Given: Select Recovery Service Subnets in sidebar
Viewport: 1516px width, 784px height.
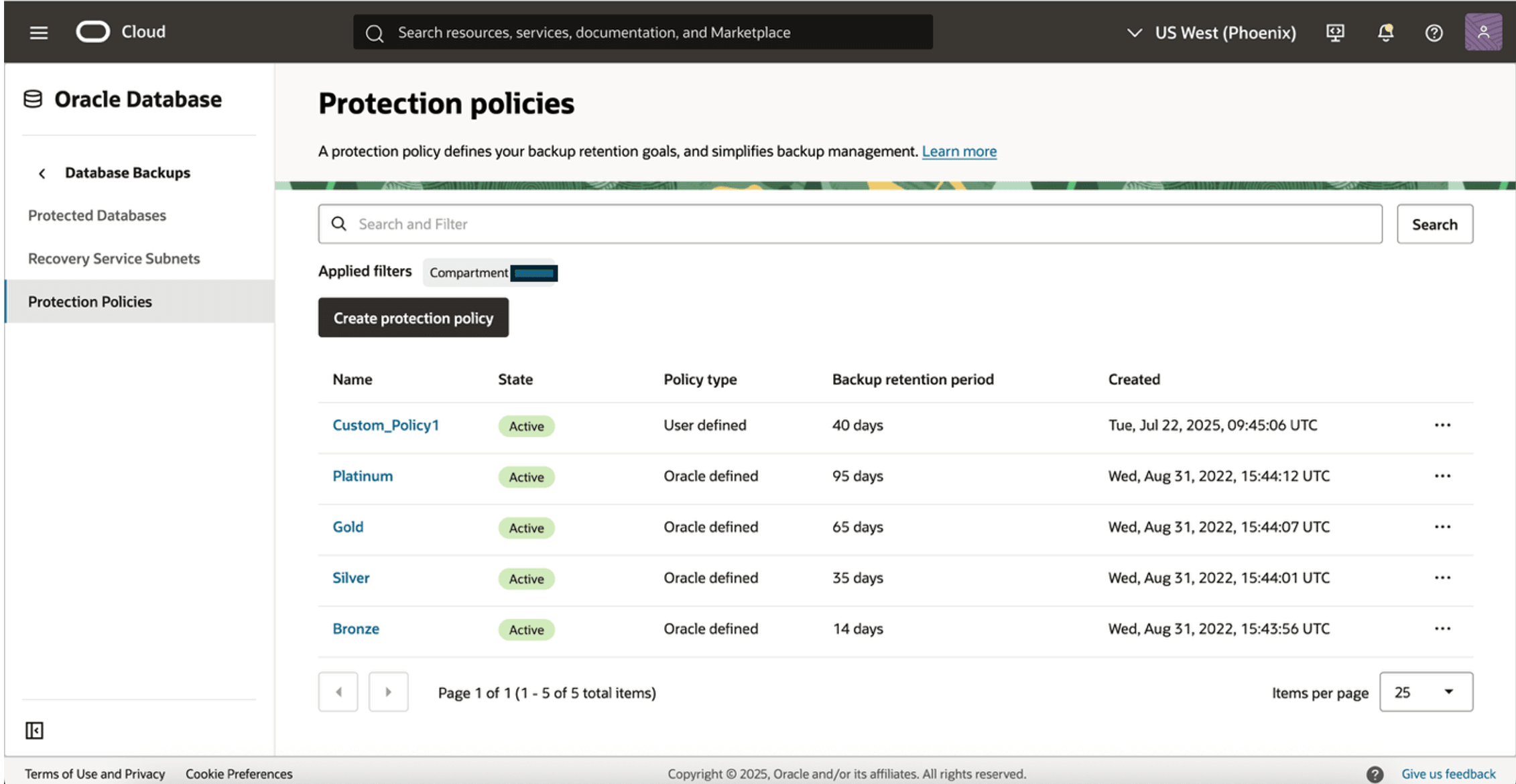Looking at the screenshot, I should click(x=114, y=258).
